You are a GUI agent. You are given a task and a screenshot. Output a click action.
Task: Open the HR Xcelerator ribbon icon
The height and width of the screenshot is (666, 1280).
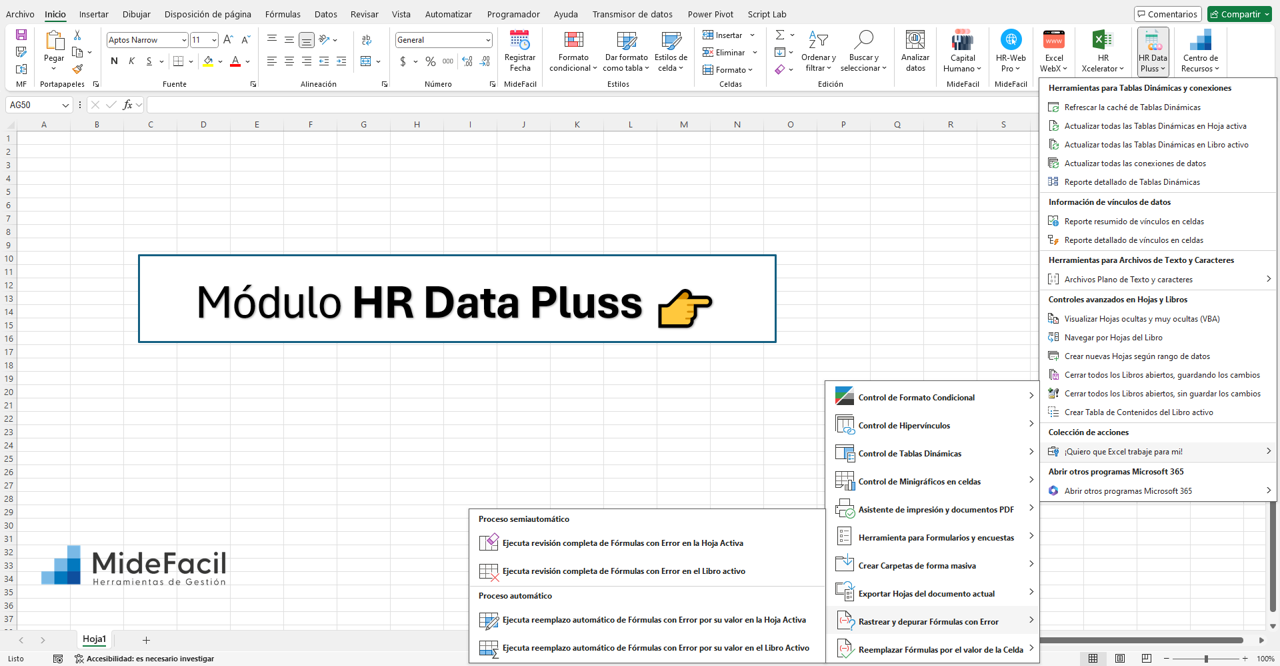(1103, 40)
